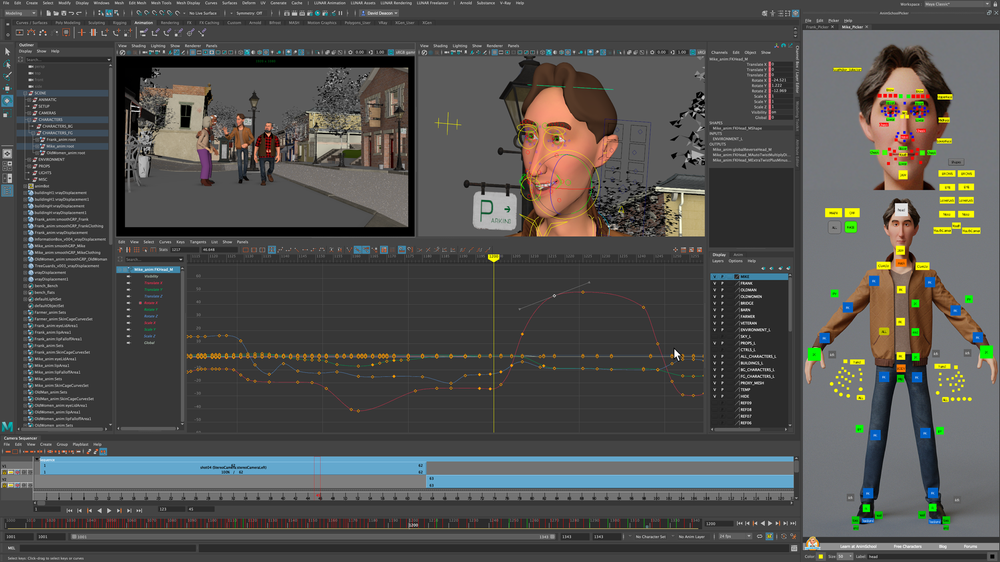
Task: Activate the Lasso select tool
Action: pos(7,64)
